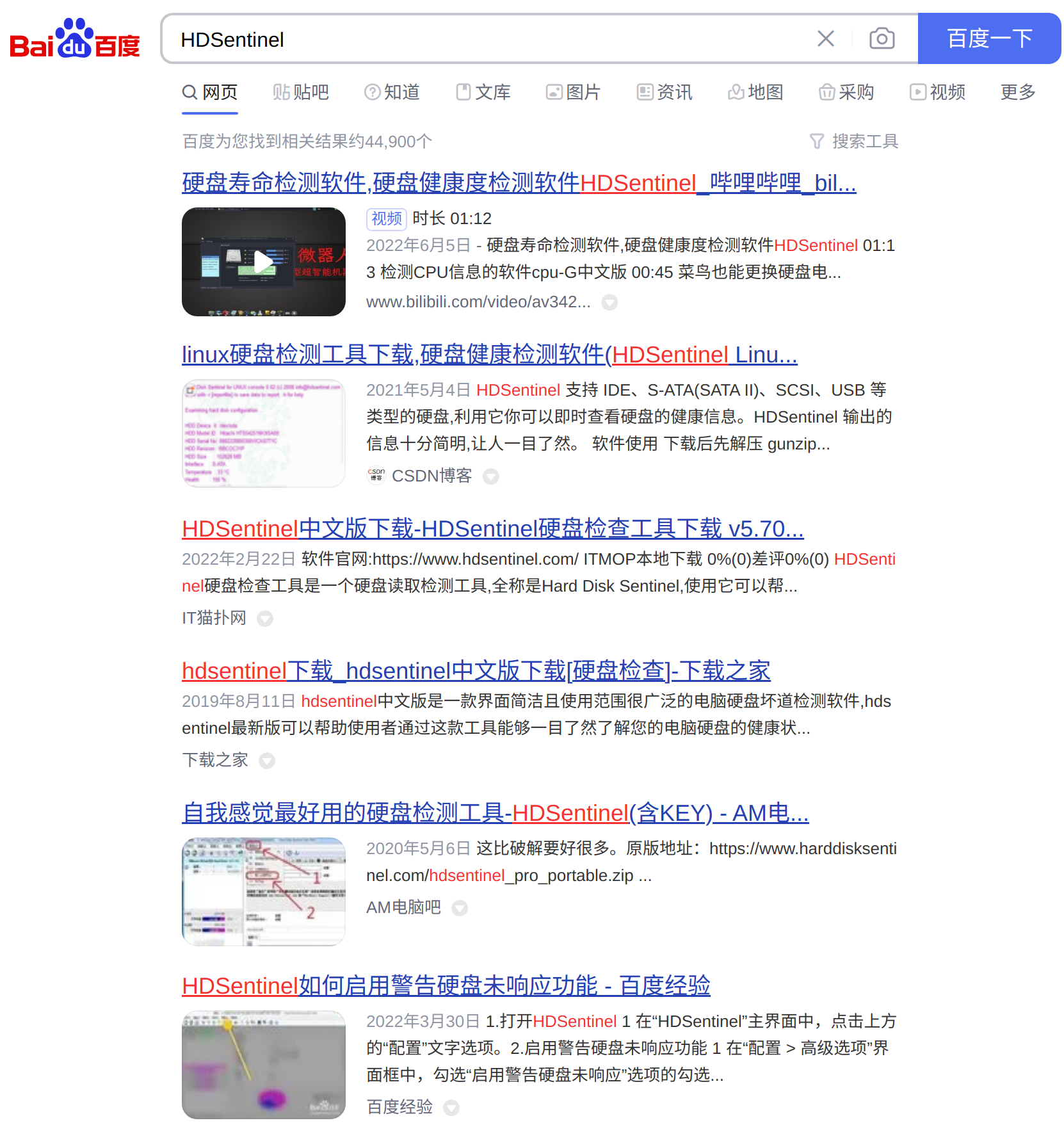
Task: Click the results count text 约44,900个
Action: click(x=307, y=141)
